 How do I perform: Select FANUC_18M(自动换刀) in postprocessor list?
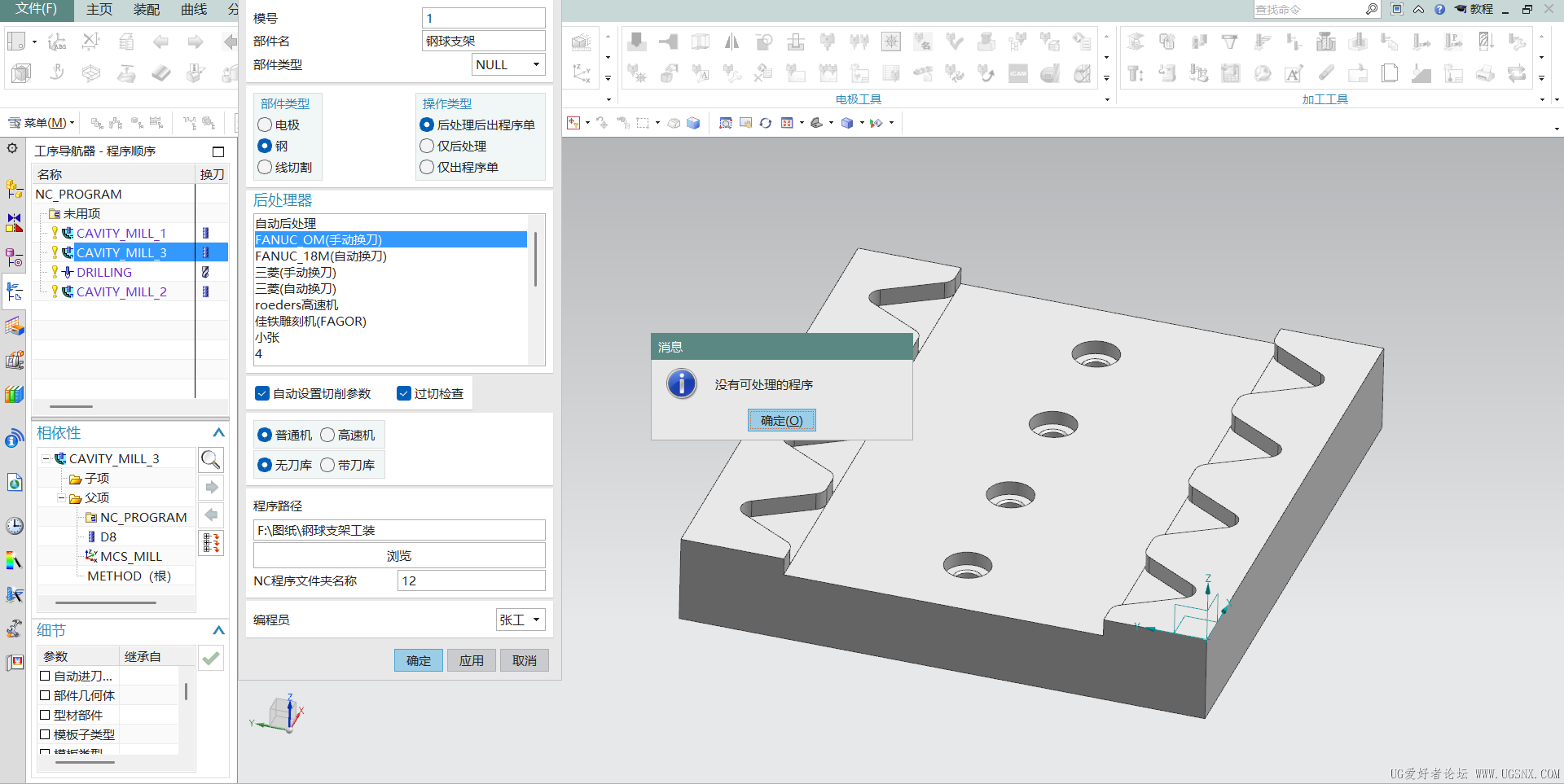click(x=321, y=256)
